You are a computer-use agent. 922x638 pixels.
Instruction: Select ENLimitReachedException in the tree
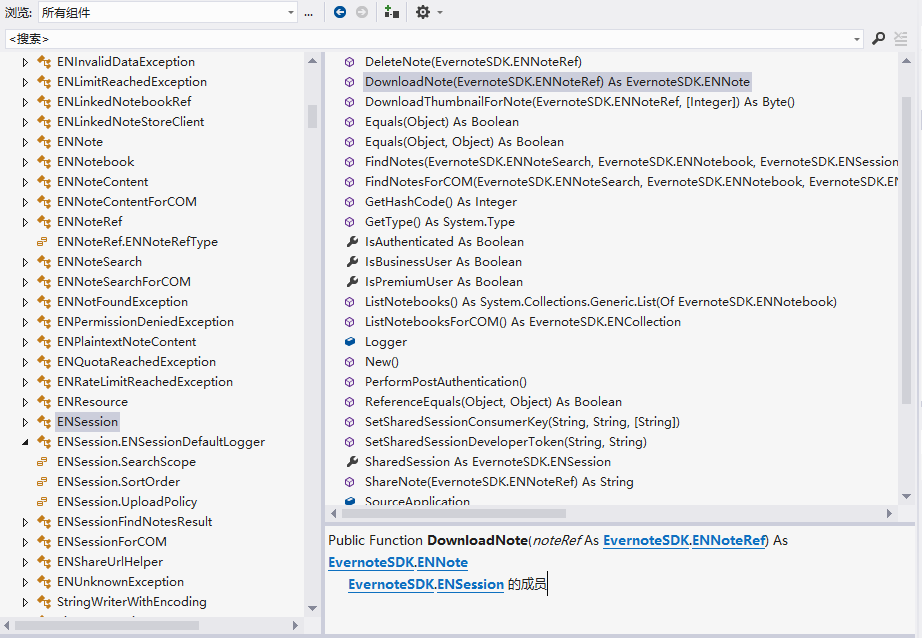132,82
